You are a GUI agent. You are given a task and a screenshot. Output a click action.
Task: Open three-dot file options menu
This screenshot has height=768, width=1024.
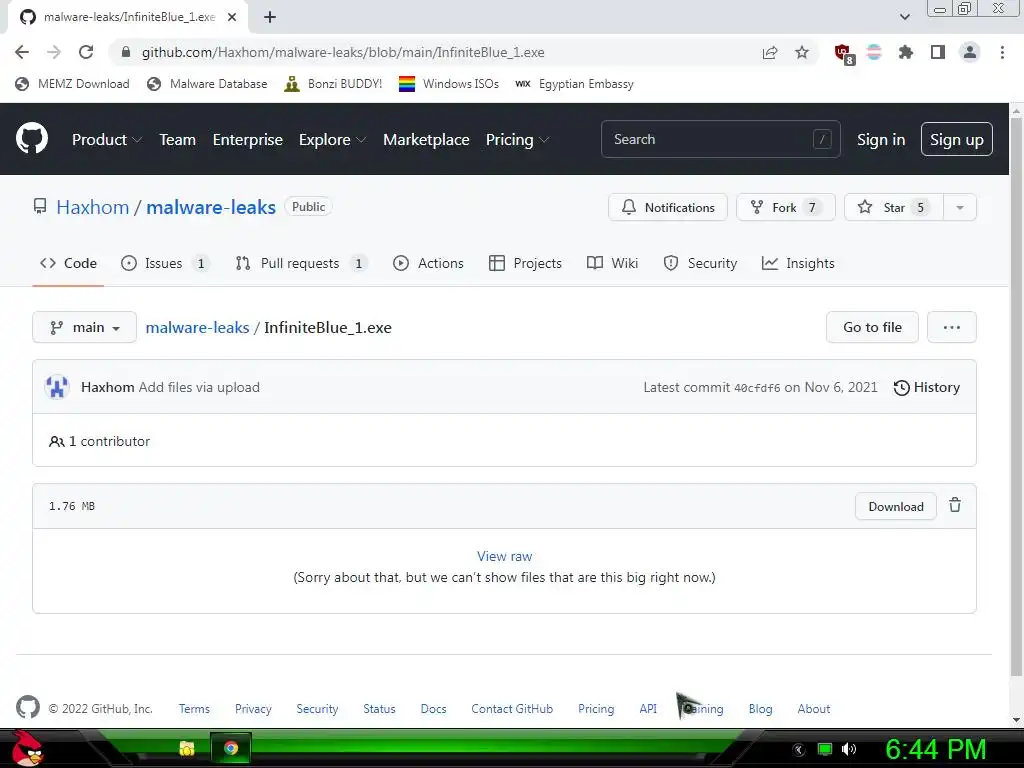tap(952, 327)
